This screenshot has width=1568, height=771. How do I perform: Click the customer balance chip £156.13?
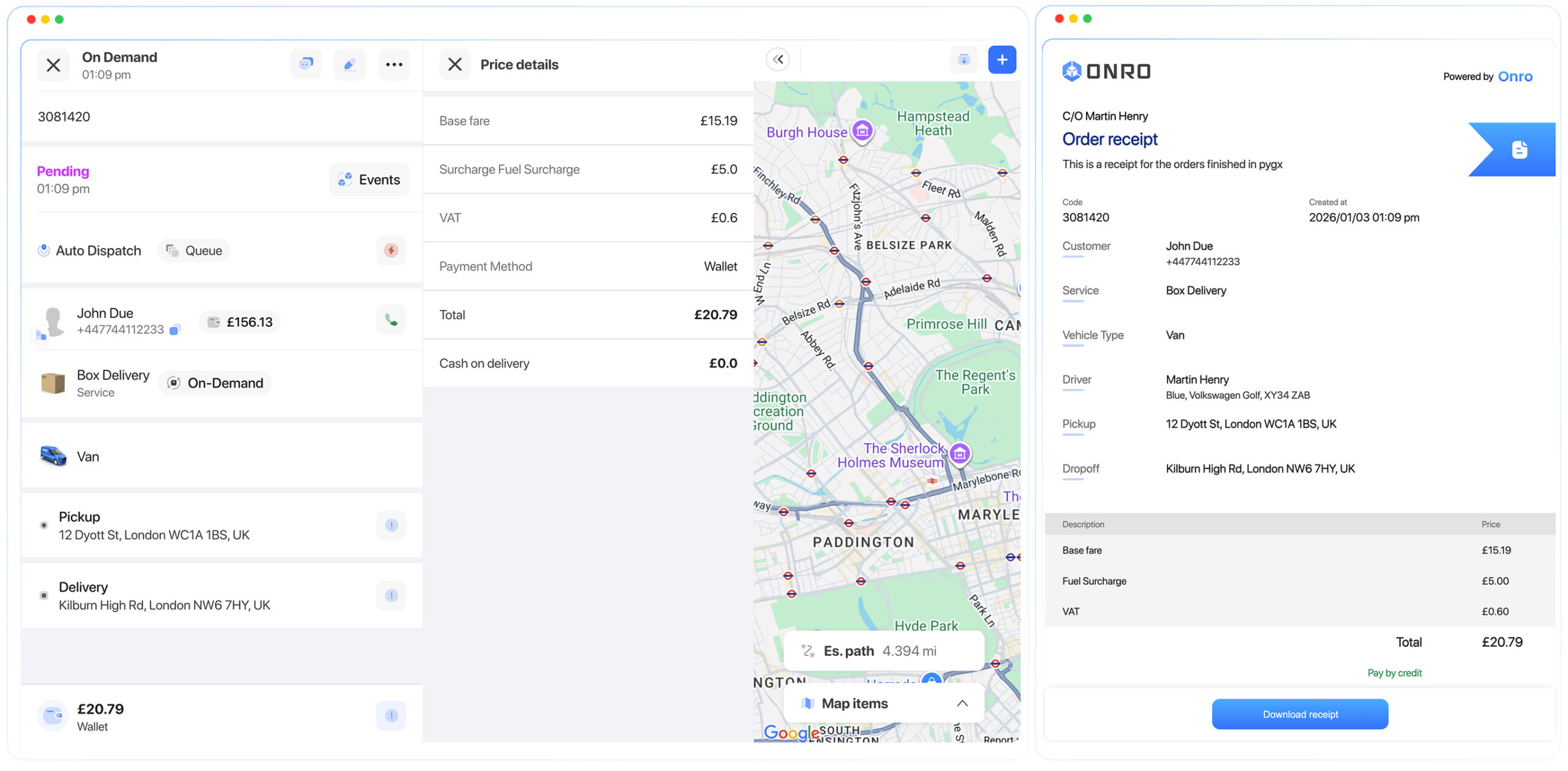(x=239, y=321)
